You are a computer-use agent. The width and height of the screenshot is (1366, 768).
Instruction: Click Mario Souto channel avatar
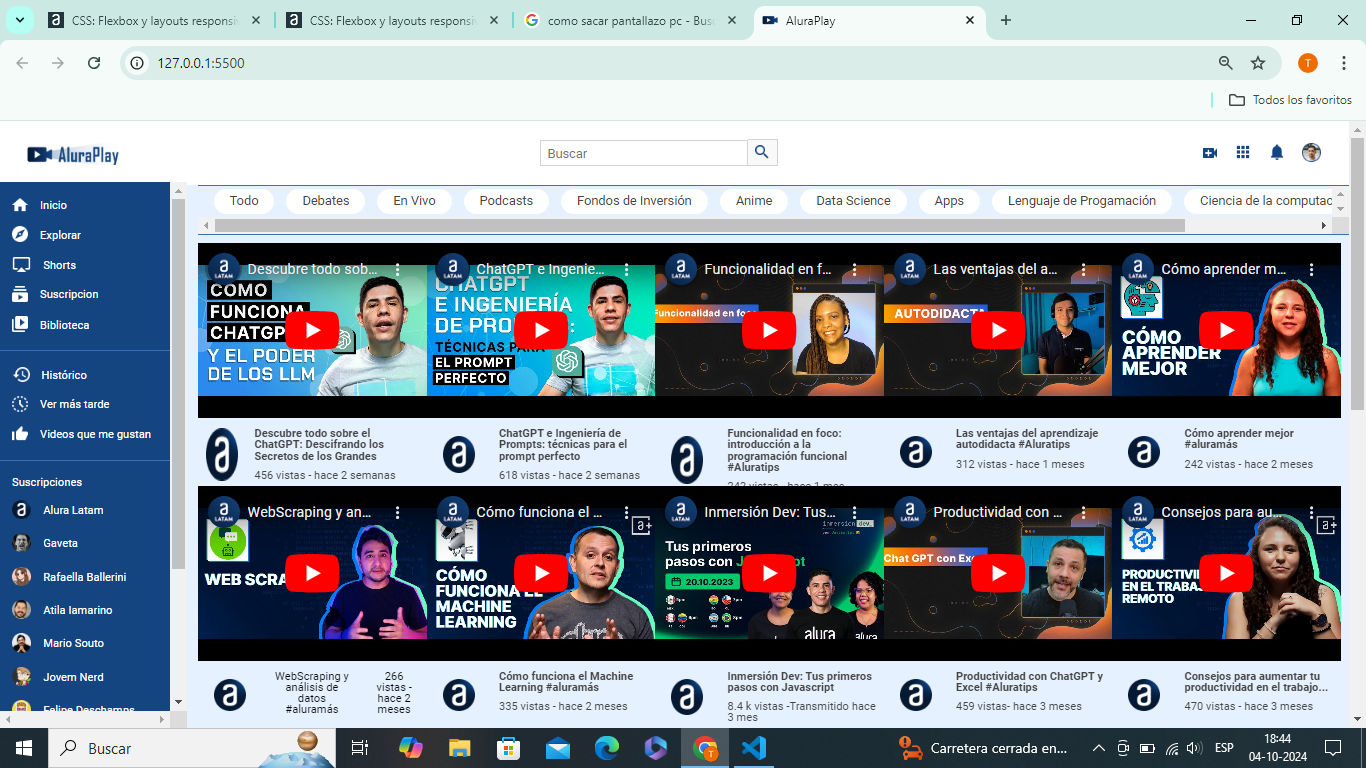pyautogui.click(x=21, y=643)
